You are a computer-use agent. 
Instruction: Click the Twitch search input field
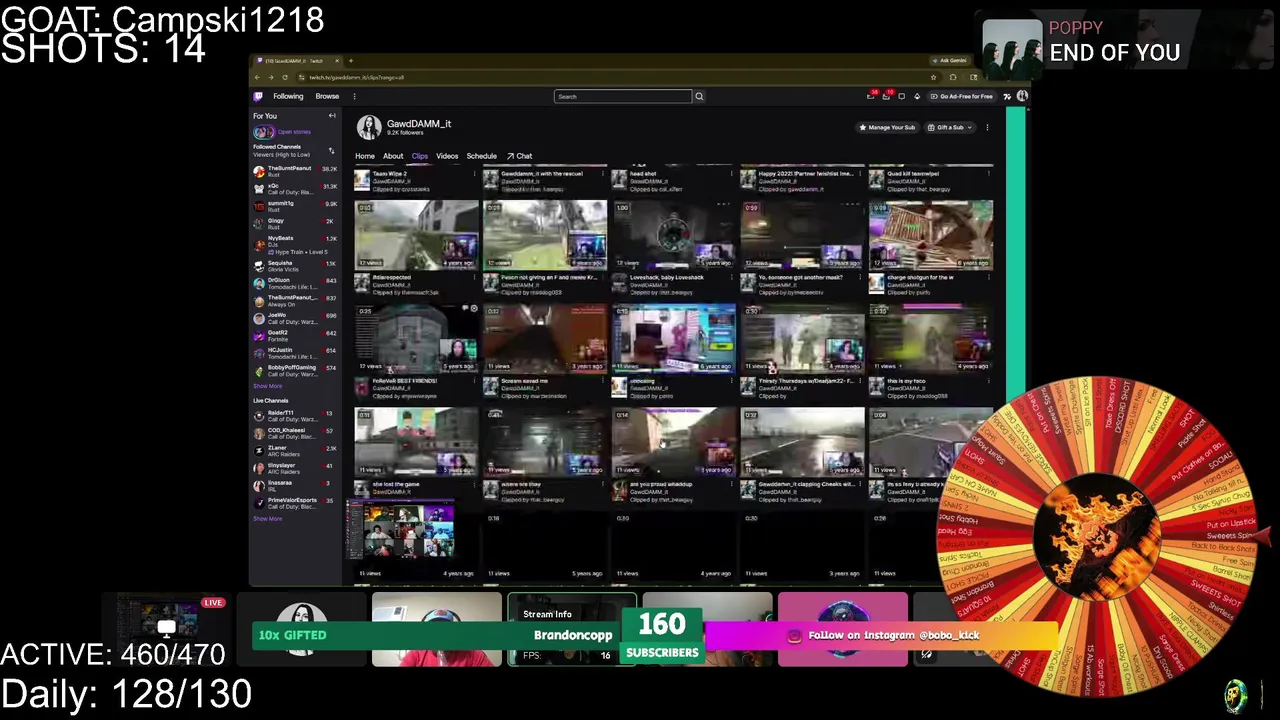click(623, 97)
